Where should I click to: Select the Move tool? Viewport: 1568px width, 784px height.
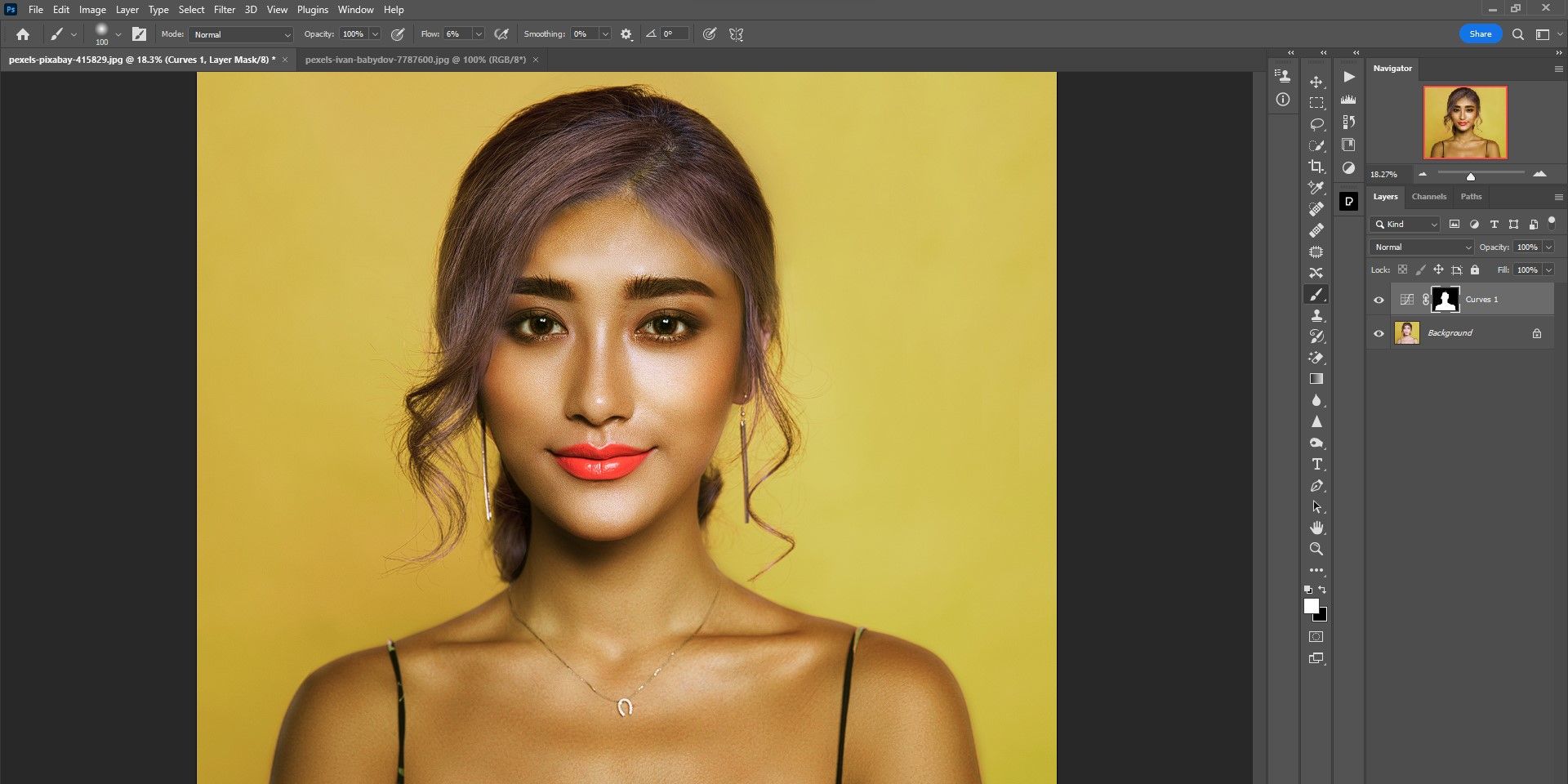1316,82
